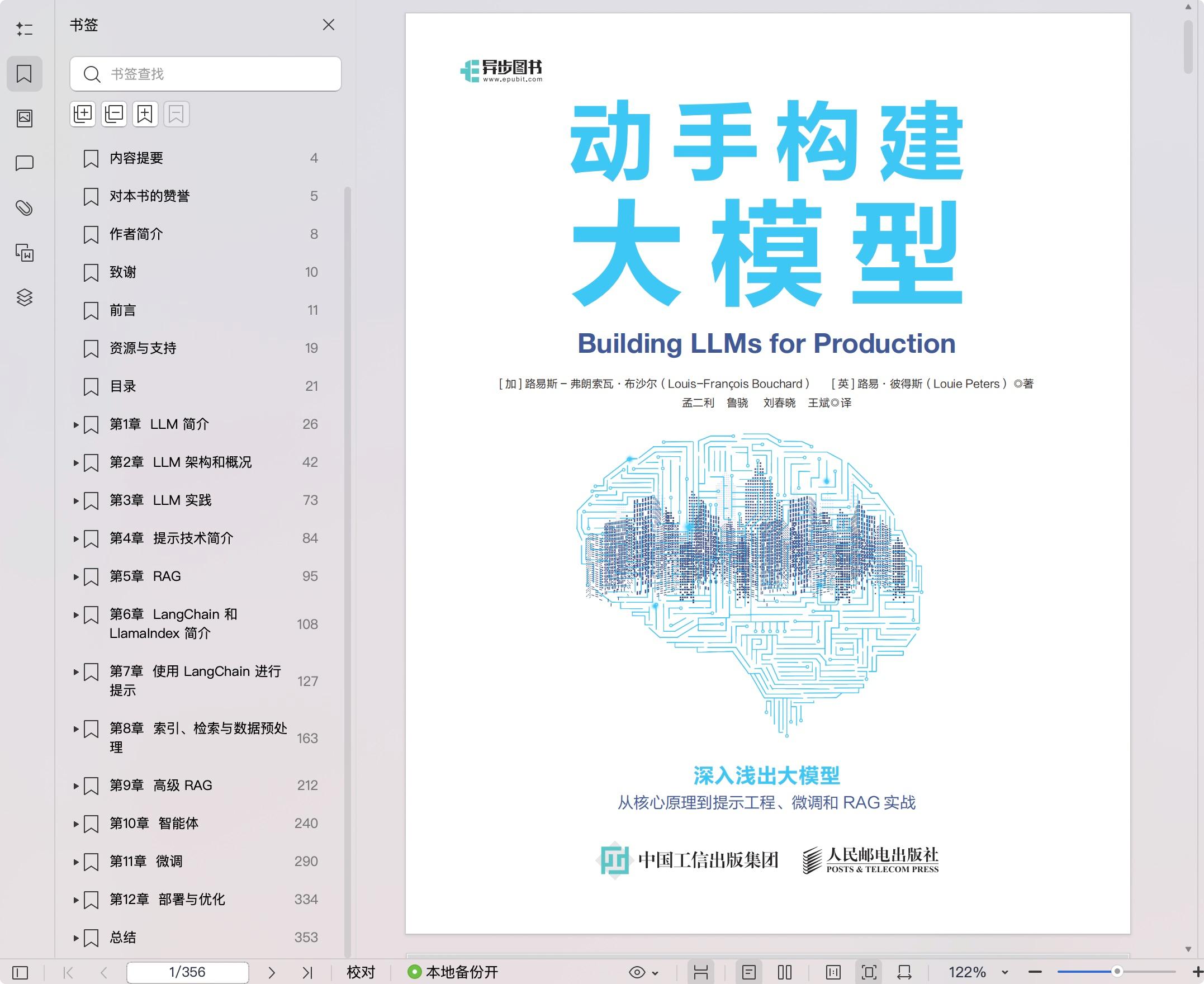
Task: Open the 第10章 智能体 bookmark
Action: (x=154, y=823)
